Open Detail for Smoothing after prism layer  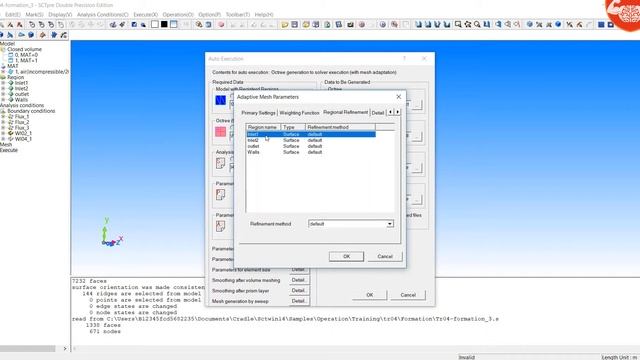[x=299, y=291]
